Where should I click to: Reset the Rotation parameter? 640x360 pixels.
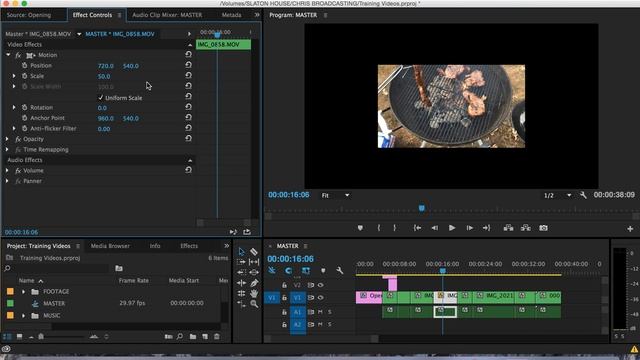(x=188, y=107)
